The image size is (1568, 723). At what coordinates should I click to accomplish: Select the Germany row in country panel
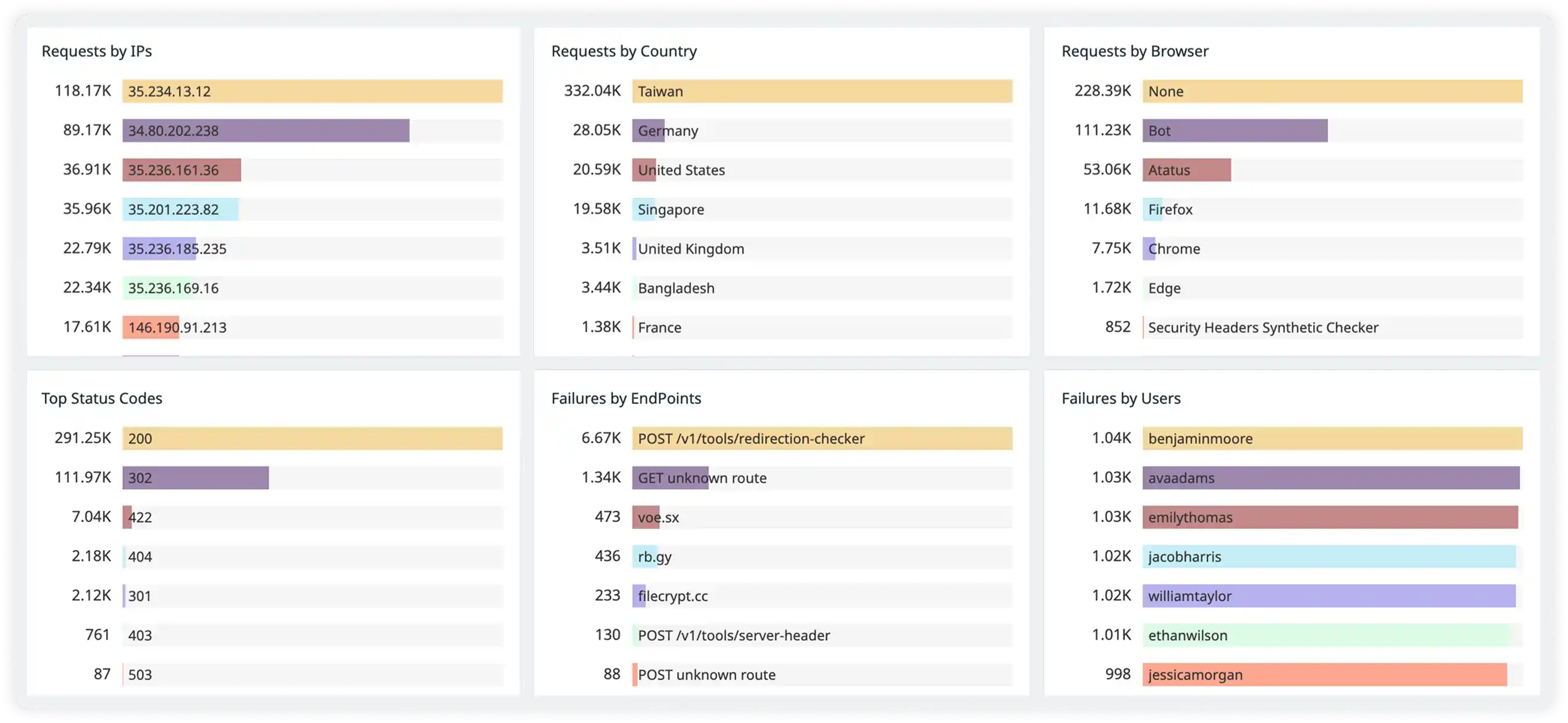click(668, 131)
